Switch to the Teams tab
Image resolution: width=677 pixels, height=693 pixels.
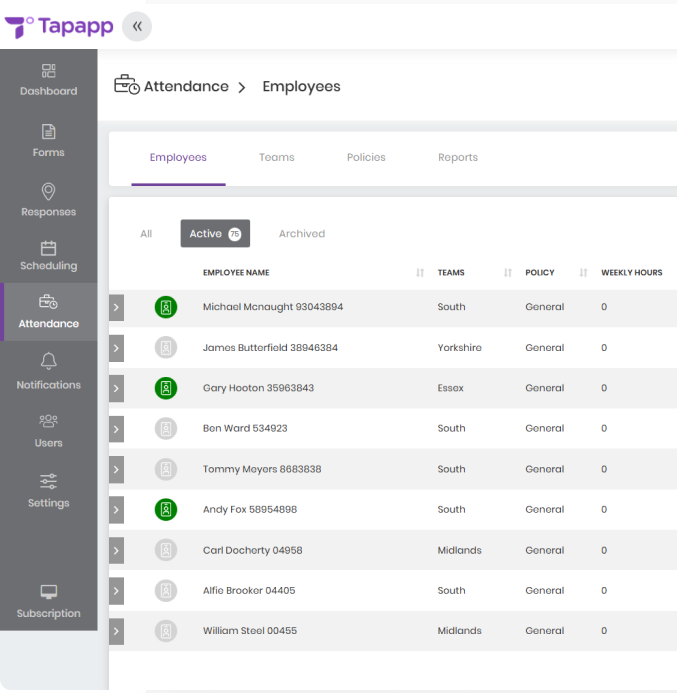coord(276,157)
